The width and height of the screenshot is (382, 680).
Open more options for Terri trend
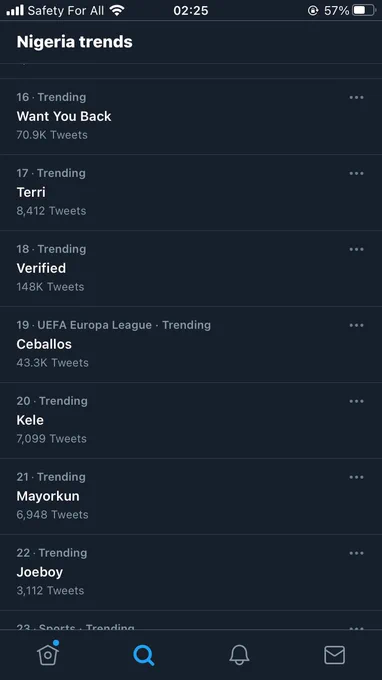356,173
